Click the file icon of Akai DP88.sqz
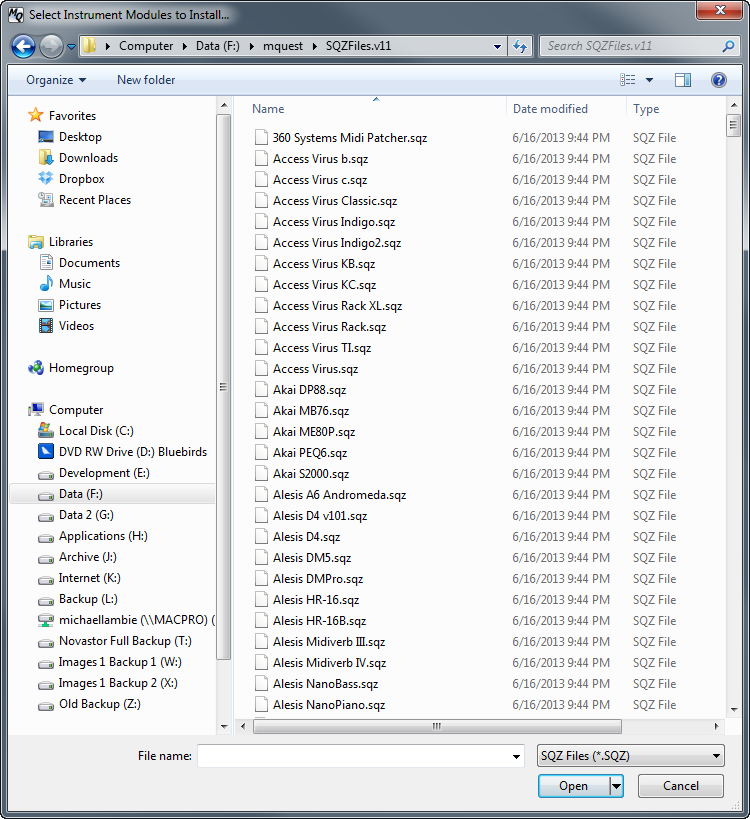The width and height of the screenshot is (750, 819). coord(261,390)
